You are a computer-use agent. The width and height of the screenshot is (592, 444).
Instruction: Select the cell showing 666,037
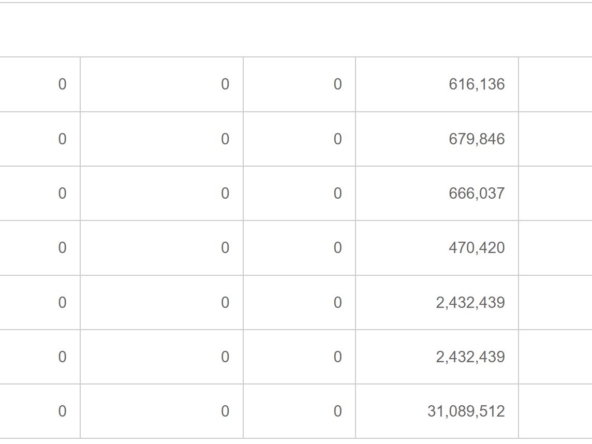[437, 193]
